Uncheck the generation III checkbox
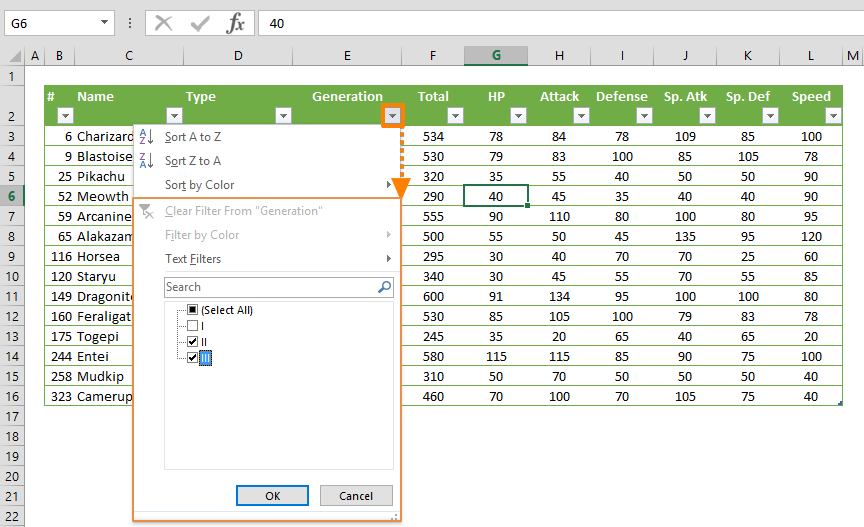The width and height of the screenshot is (864, 527). pyautogui.click(x=192, y=358)
